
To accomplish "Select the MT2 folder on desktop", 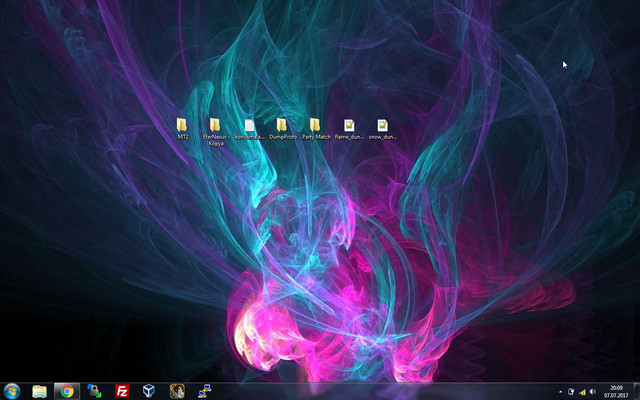I will point(182,129).
